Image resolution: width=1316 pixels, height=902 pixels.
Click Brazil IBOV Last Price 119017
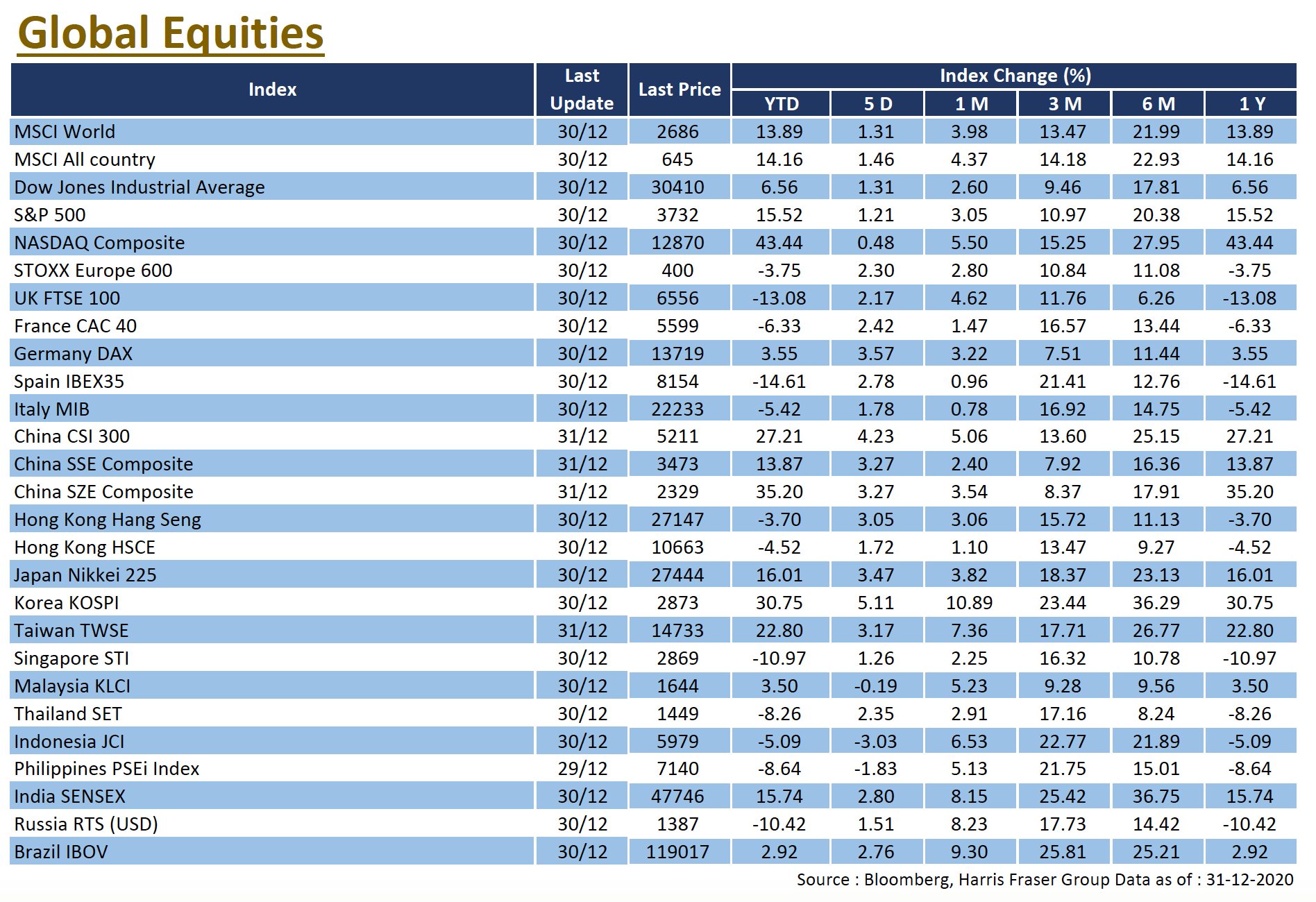678,852
